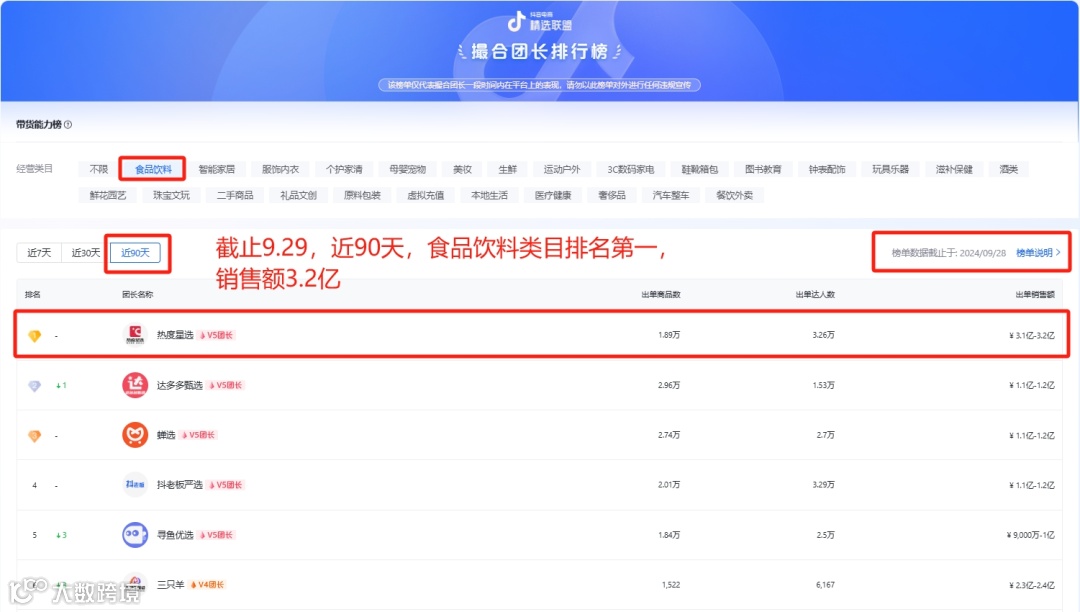The image size is (1080, 612).
Task: Click the 热度星选 team logo
Action: coord(135,335)
